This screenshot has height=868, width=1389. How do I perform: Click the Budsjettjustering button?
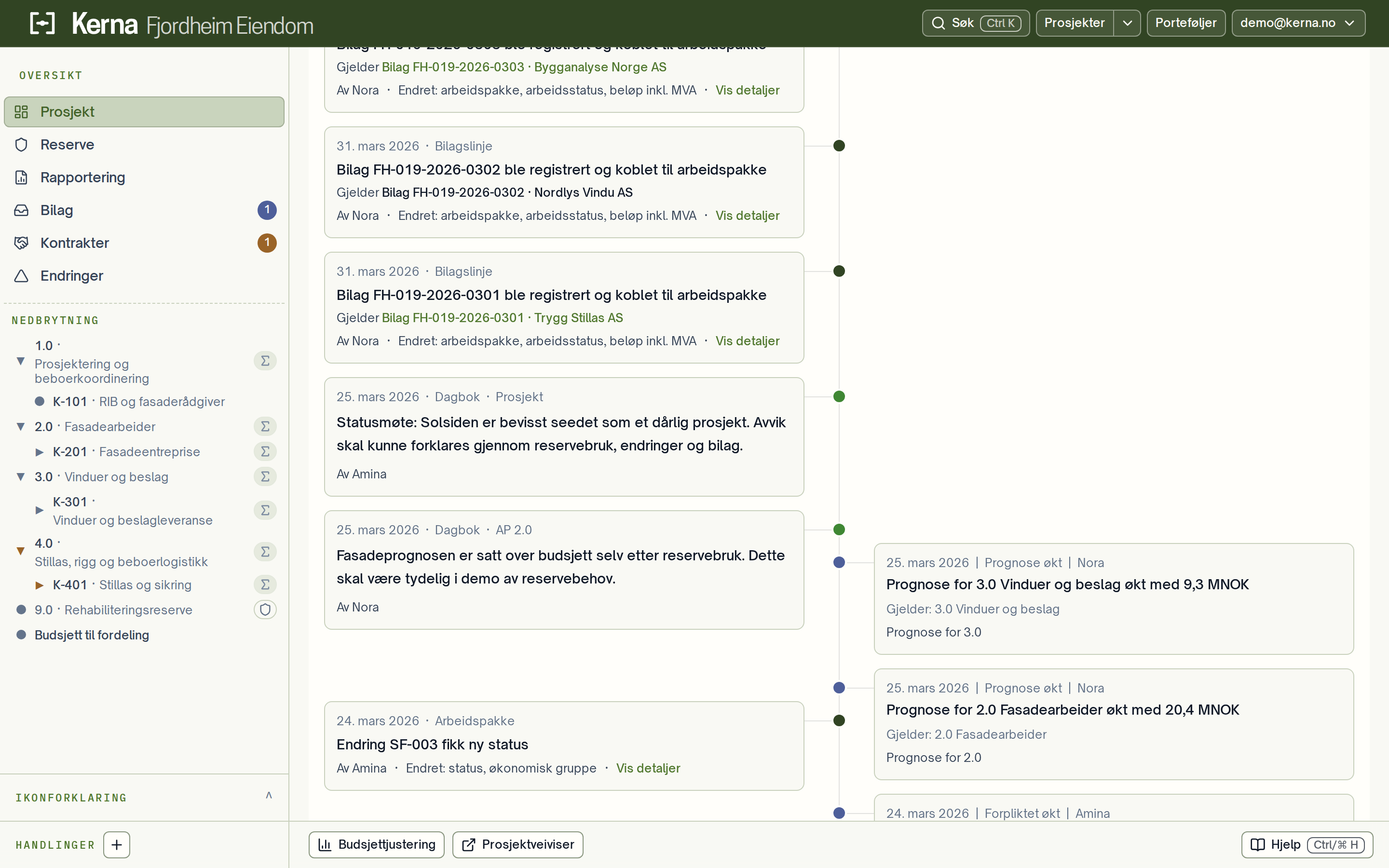click(377, 844)
